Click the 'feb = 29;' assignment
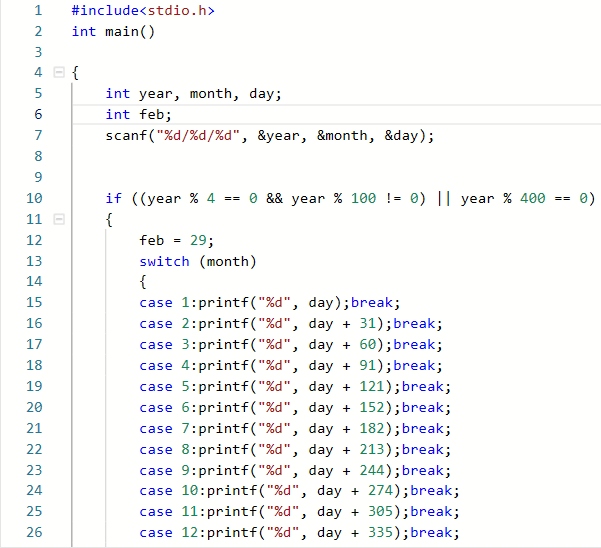This screenshot has height=548, width=601. point(176,240)
